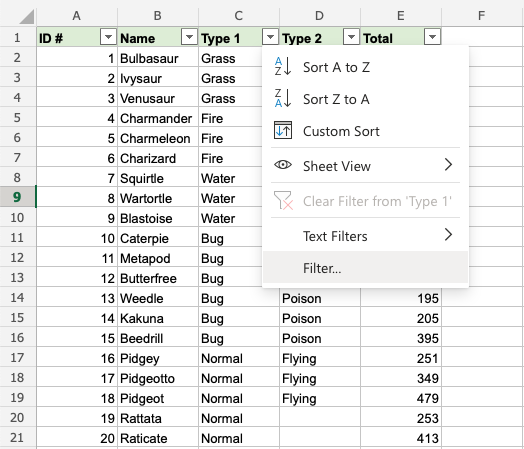The width and height of the screenshot is (524, 449).
Task: Open the ID # filter dropdown
Action: click(108, 36)
